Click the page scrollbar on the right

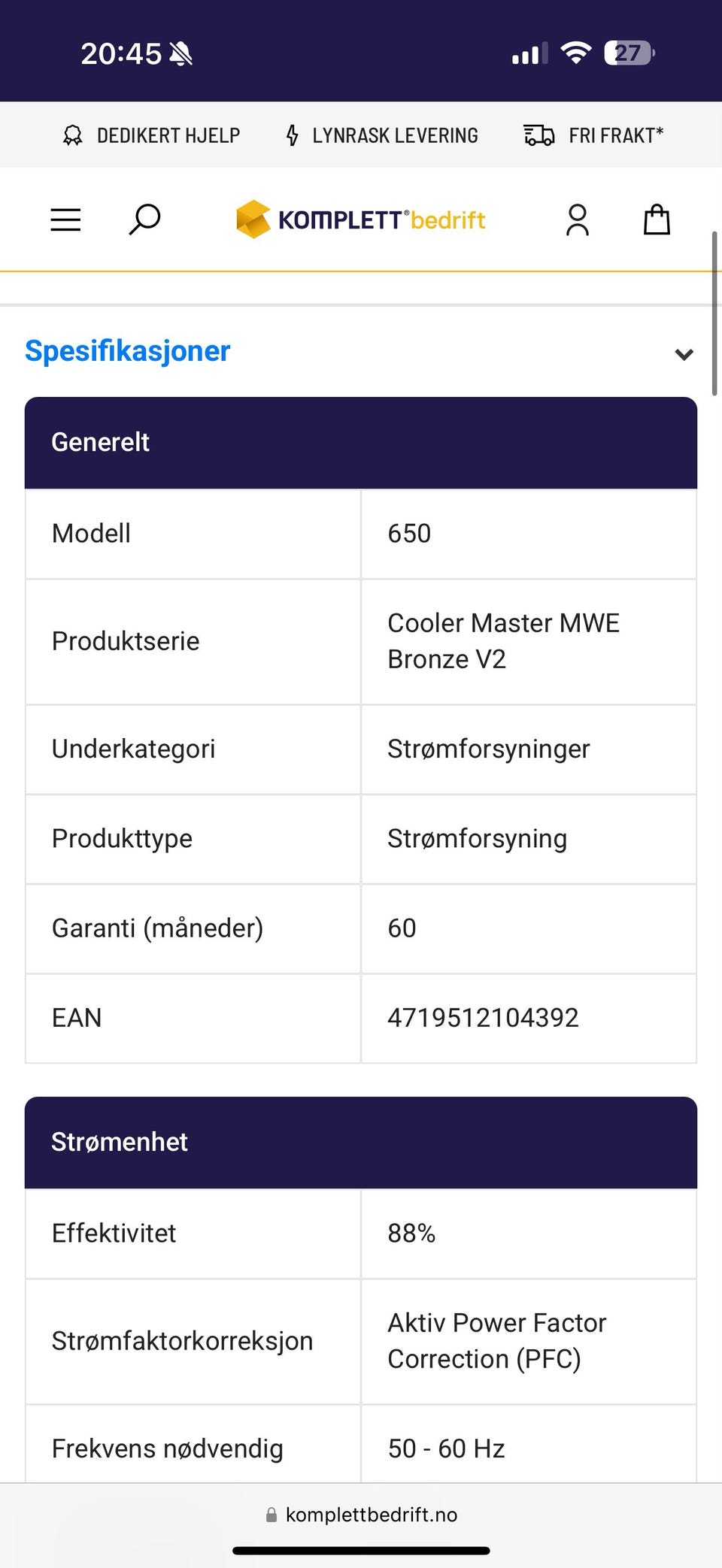pyautogui.click(x=714, y=313)
